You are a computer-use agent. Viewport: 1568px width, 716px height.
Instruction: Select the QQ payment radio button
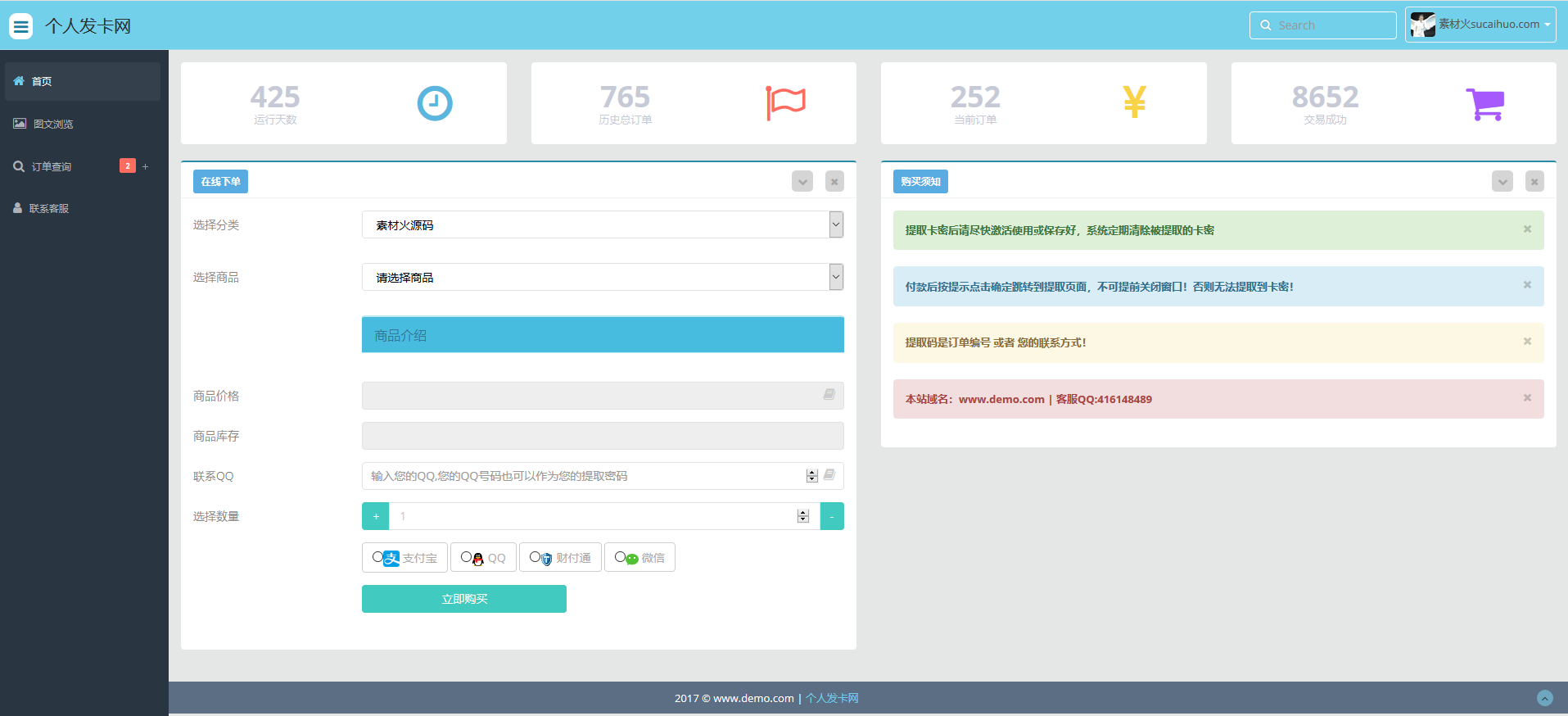pyautogui.click(x=466, y=557)
